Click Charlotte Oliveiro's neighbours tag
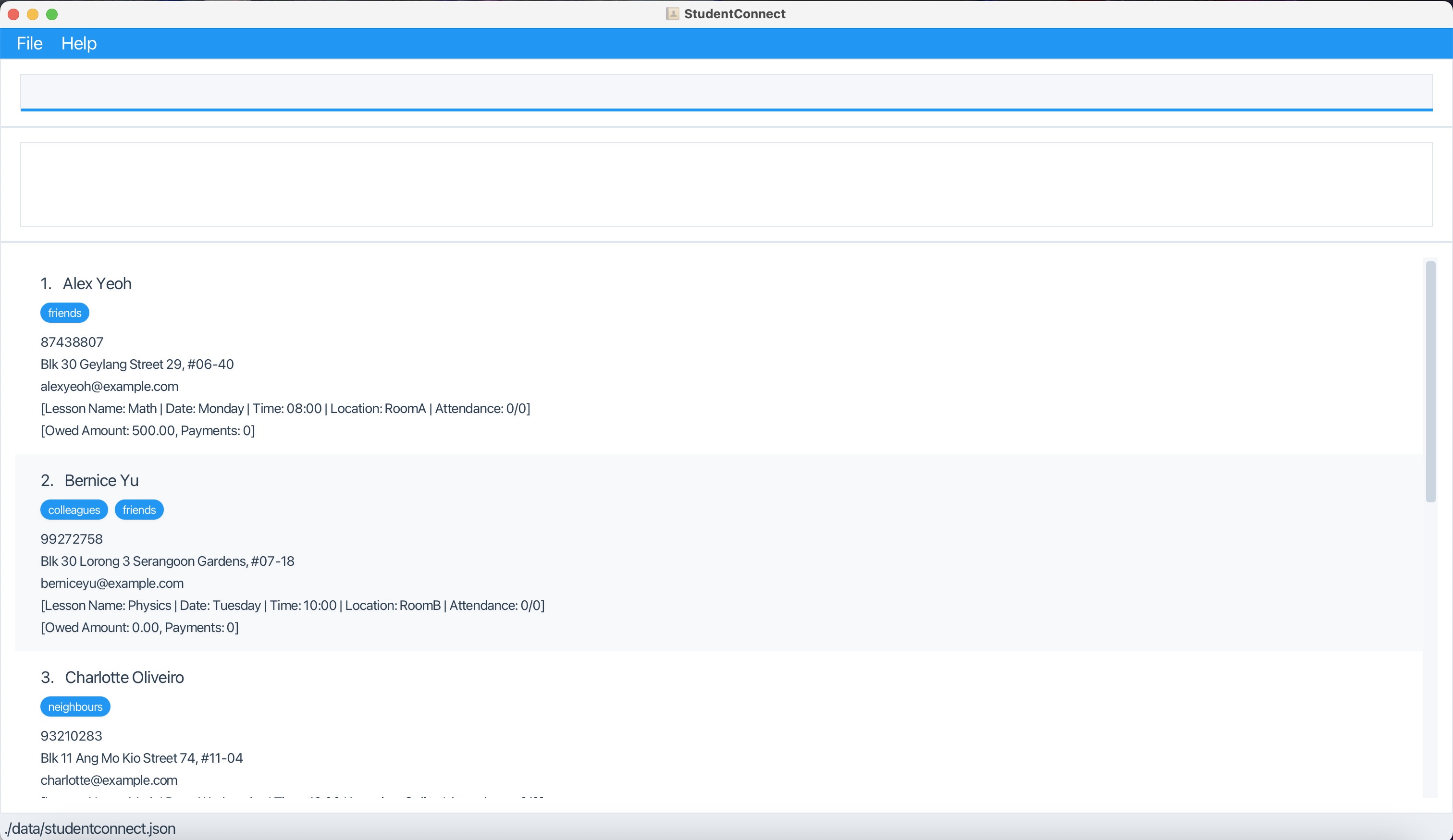The width and height of the screenshot is (1453, 840). pos(75,707)
